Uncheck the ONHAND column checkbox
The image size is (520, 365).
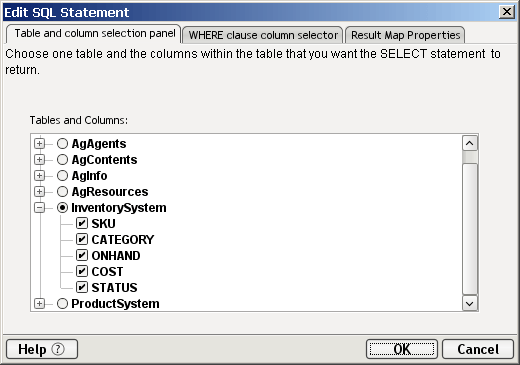82,255
